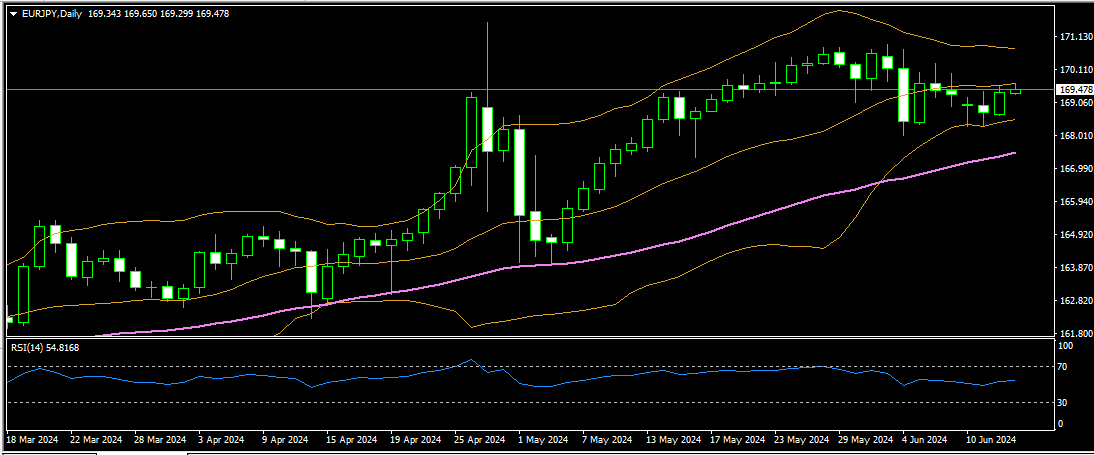
Task: Click the 168.010 price scale label
Action: point(1075,135)
